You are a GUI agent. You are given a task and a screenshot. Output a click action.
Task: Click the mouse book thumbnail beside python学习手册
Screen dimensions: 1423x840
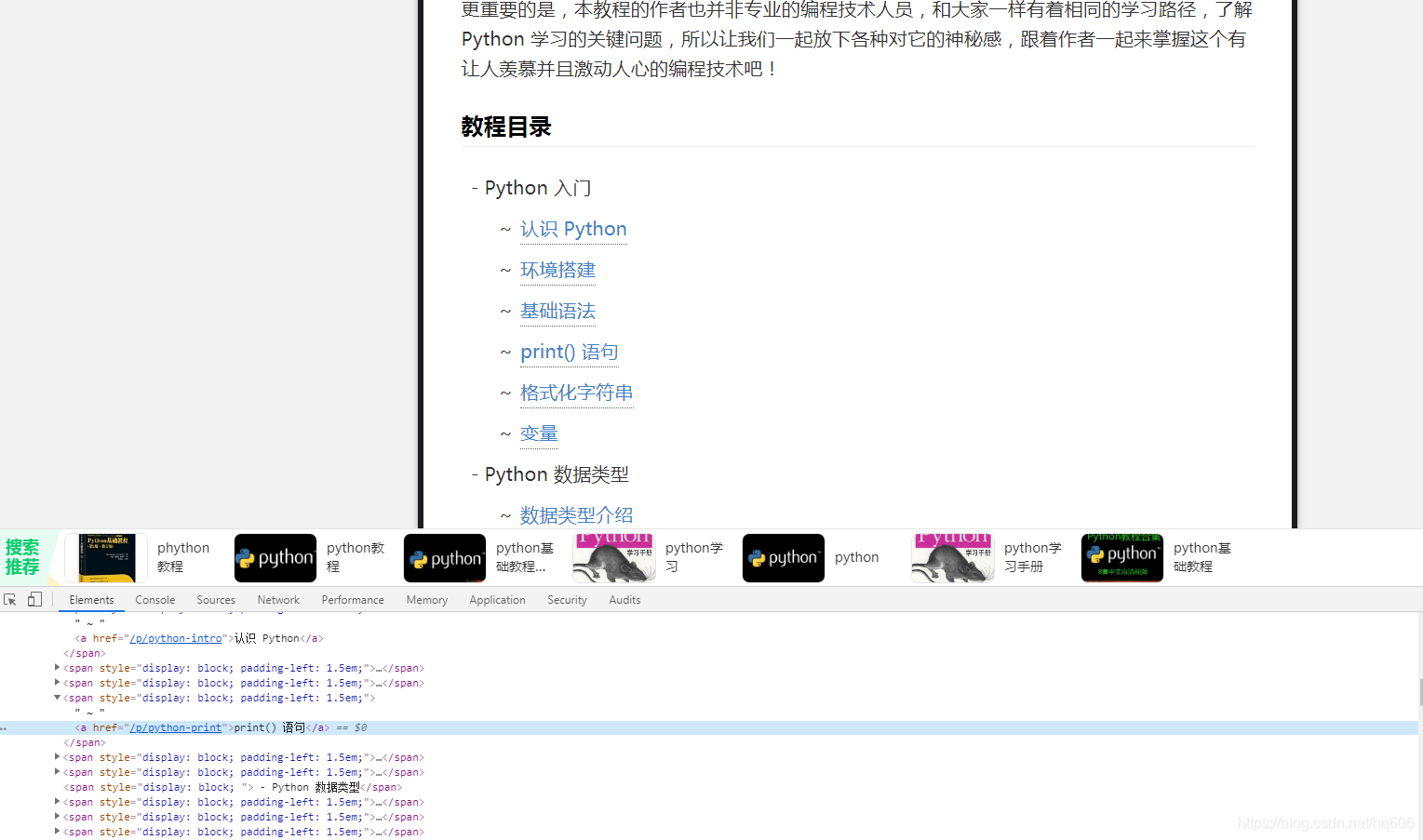[x=953, y=558]
